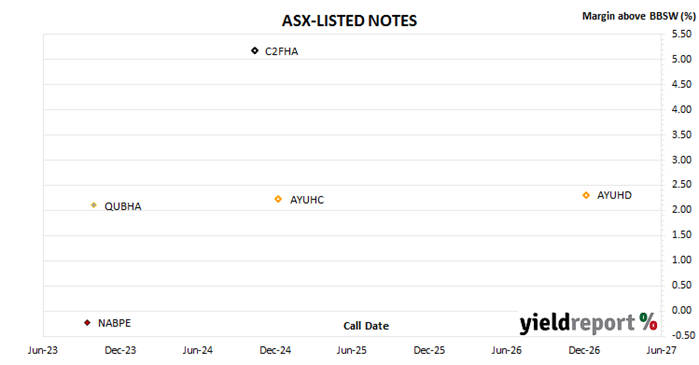Click the NABPE data label text
The height and width of the screenshot is (365, 699).
(115, 323)
